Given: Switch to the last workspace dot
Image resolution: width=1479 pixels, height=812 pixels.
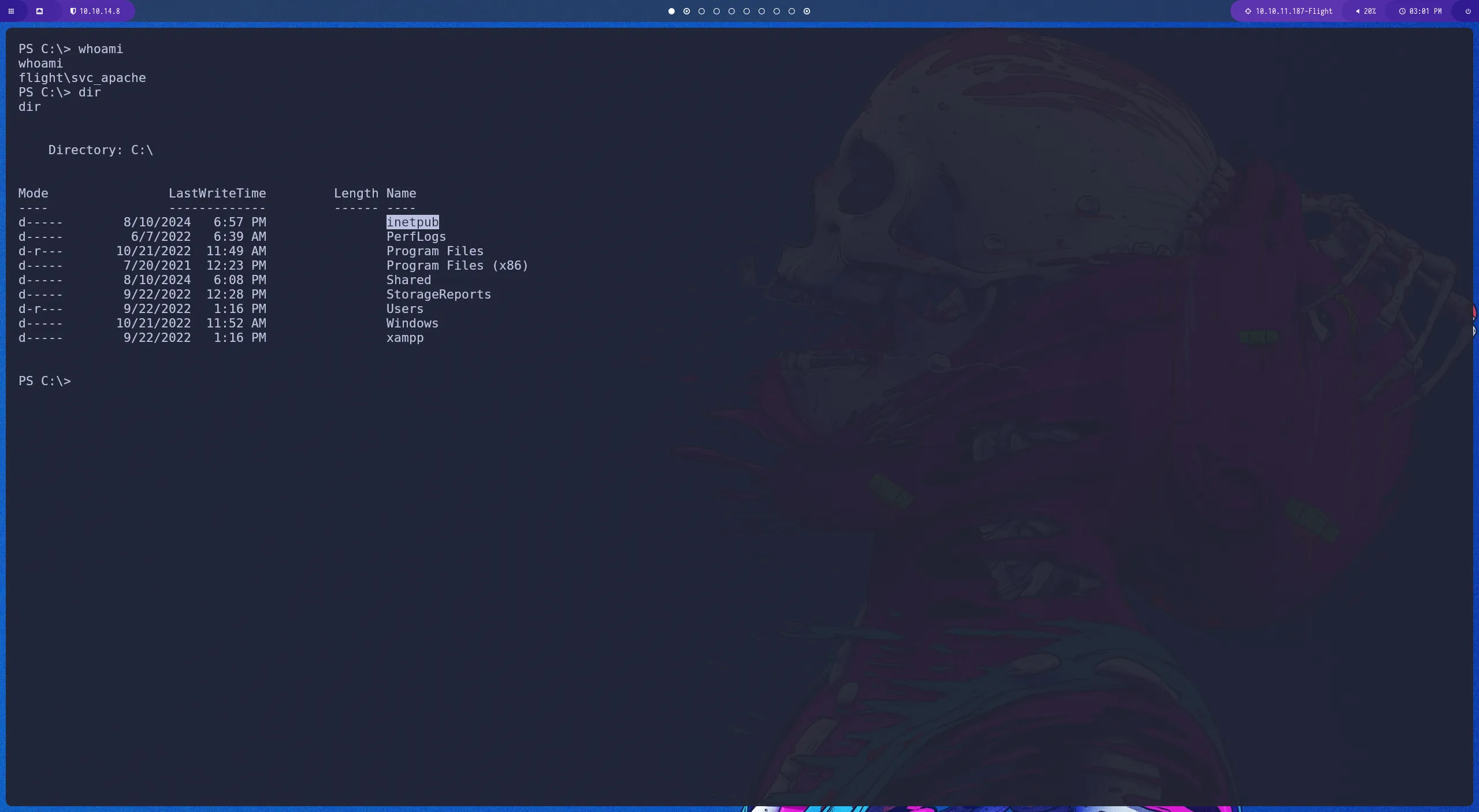Looking at the screenshot, I should (807, 11).
